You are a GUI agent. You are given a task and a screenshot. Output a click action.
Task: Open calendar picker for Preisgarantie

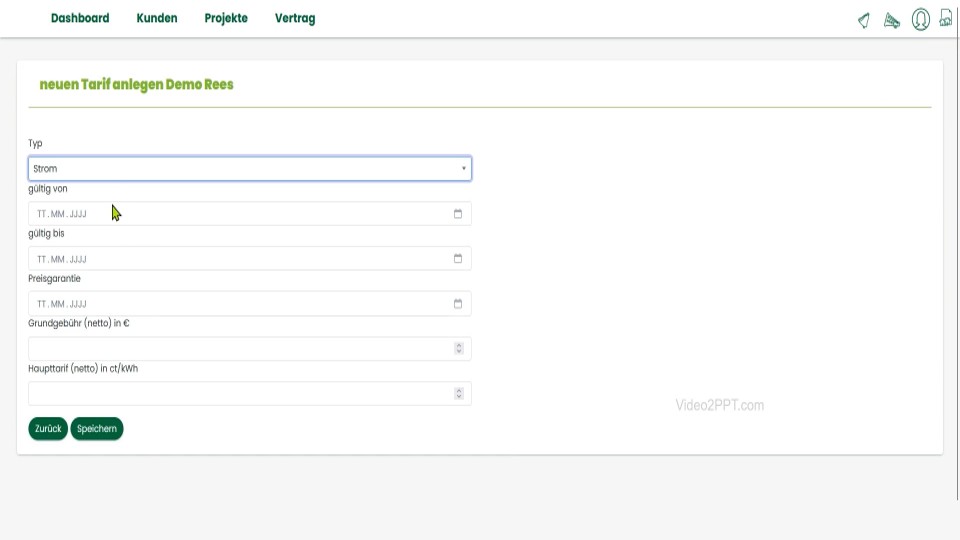coord(458,304)
